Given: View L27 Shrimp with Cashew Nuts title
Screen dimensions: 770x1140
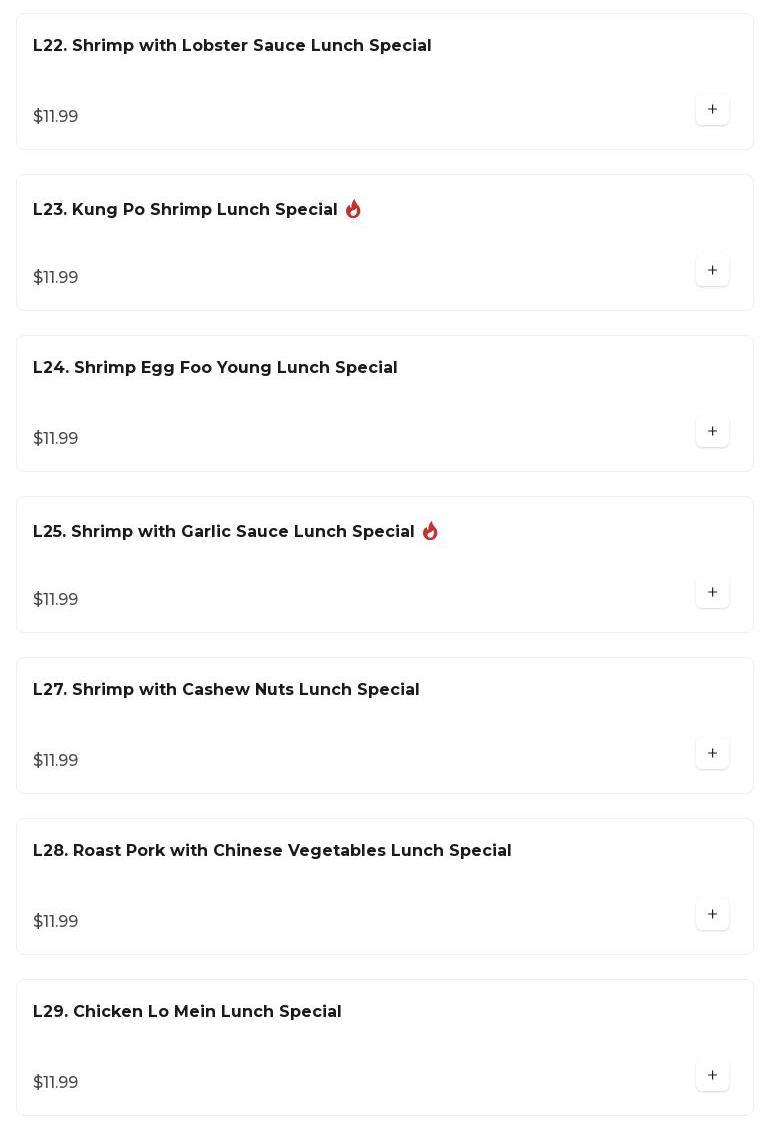Looking at the screenshot, I should point(226,690).
